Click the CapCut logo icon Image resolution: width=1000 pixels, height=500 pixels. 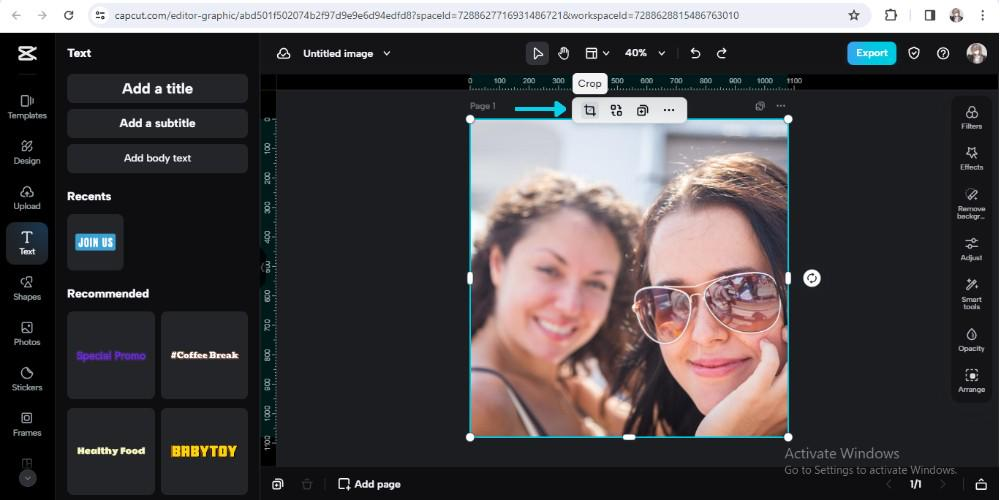[27, 54]
